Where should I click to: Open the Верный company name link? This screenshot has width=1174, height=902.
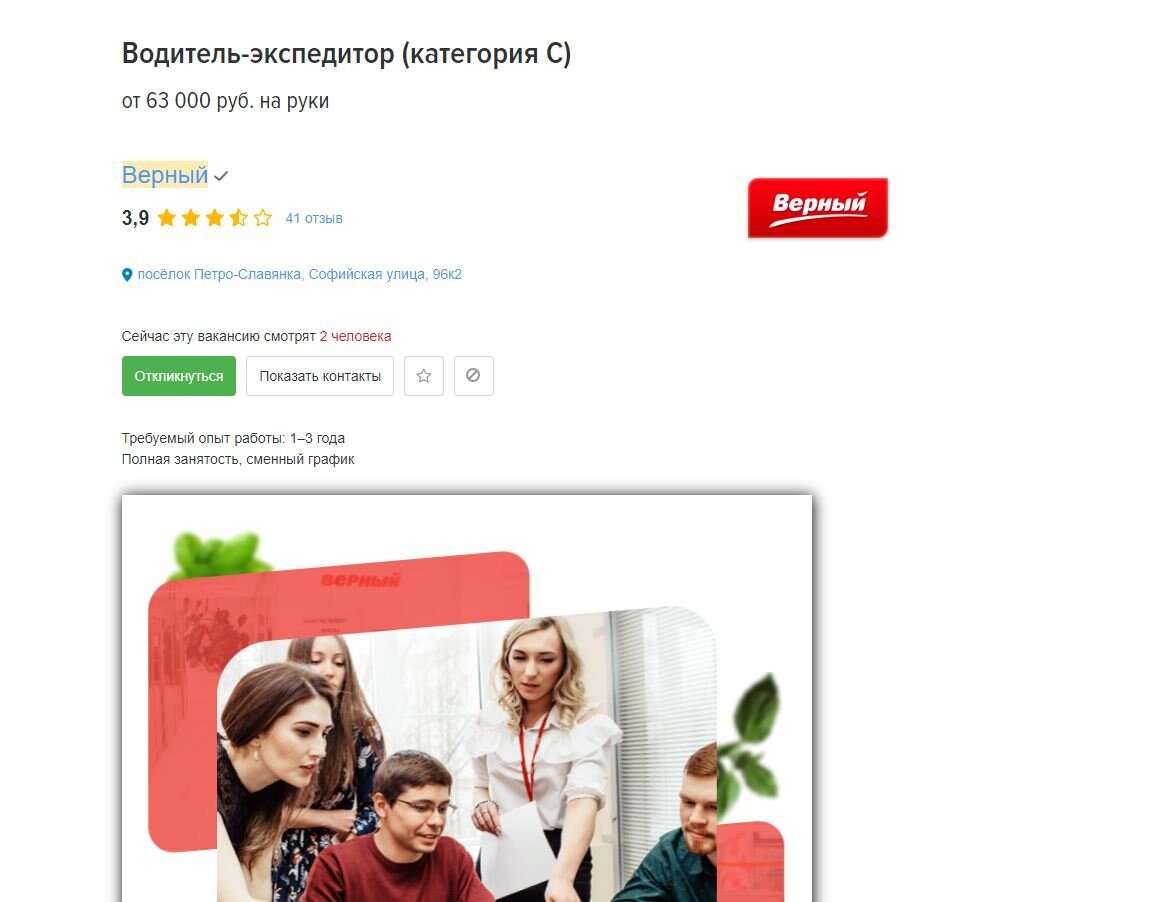(165, 174)
